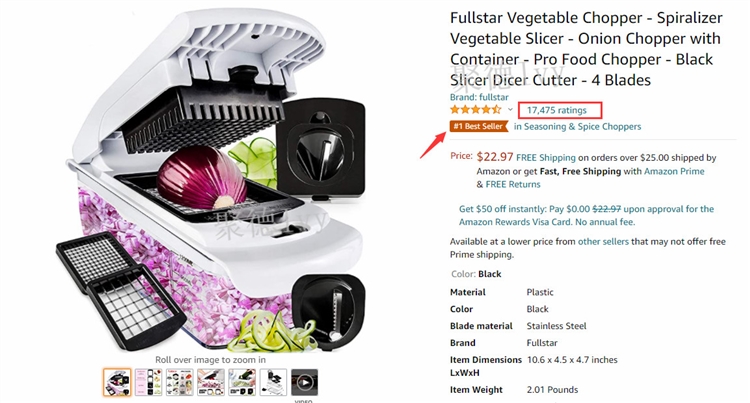Show the fourth onion chopping thumbnail
The width and height of the screenshot is (750, 403).
[x=210, y=382]
